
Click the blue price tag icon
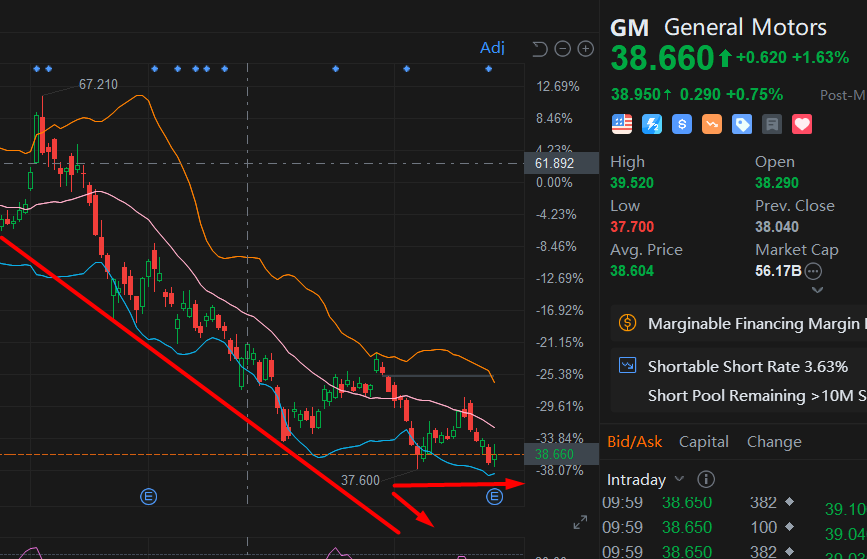[741, 124]
